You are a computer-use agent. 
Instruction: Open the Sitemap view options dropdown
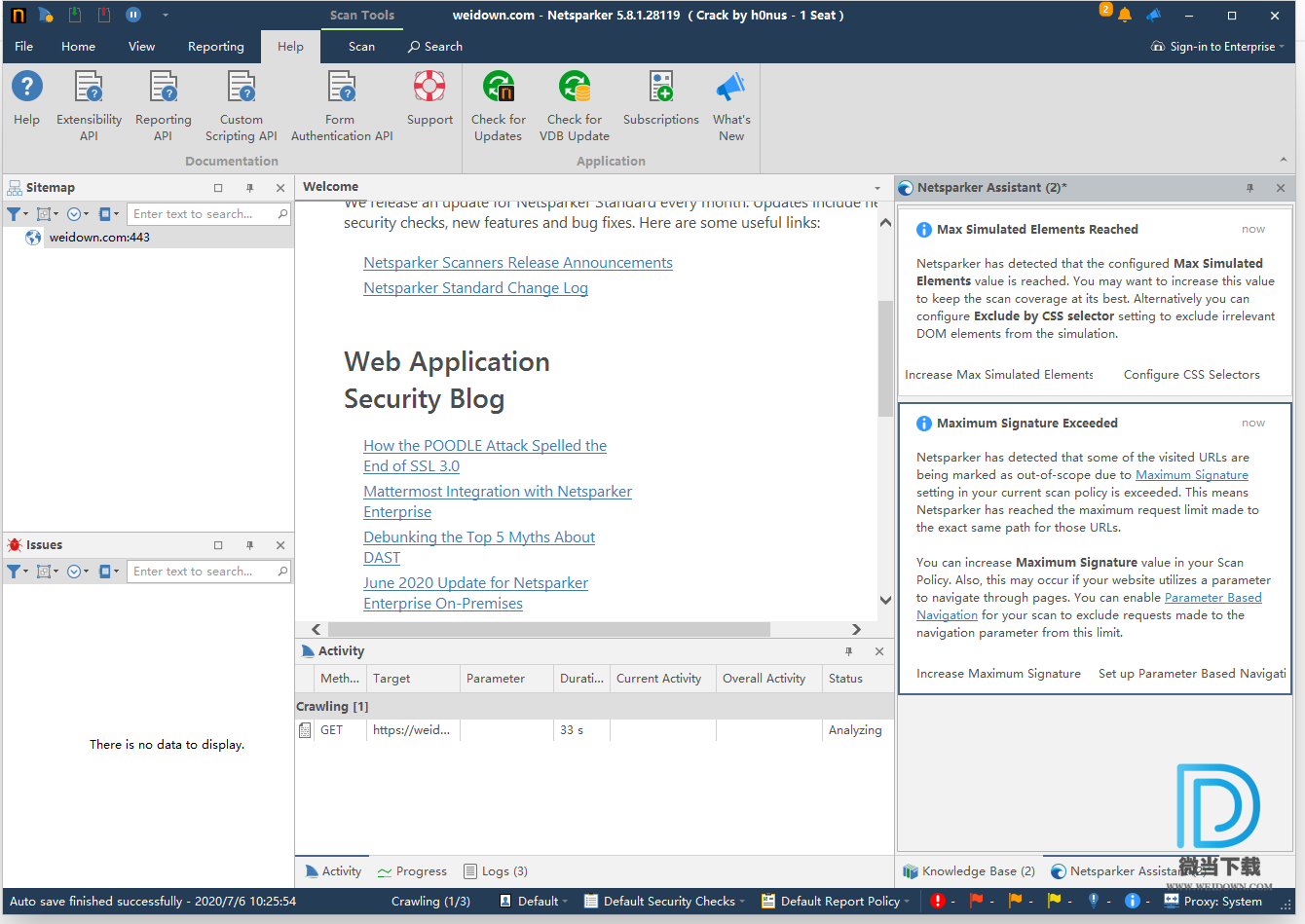click(x=109, y=214)
